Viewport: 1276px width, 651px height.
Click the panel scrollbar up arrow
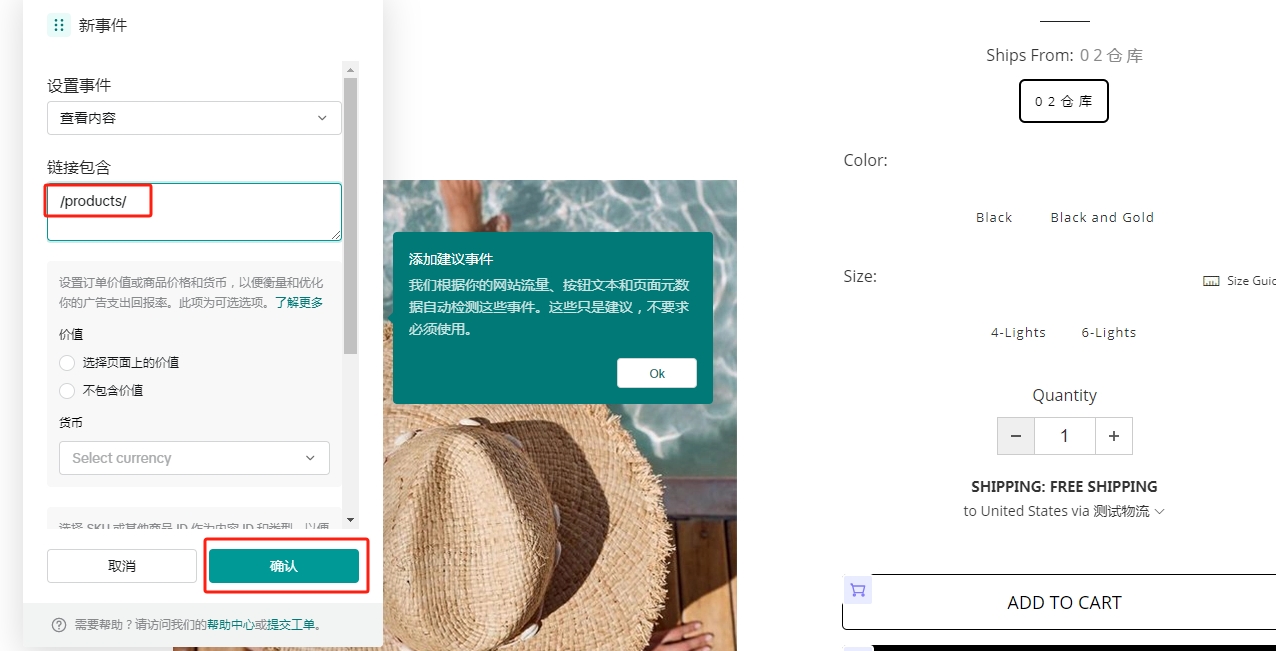(350, 70)
